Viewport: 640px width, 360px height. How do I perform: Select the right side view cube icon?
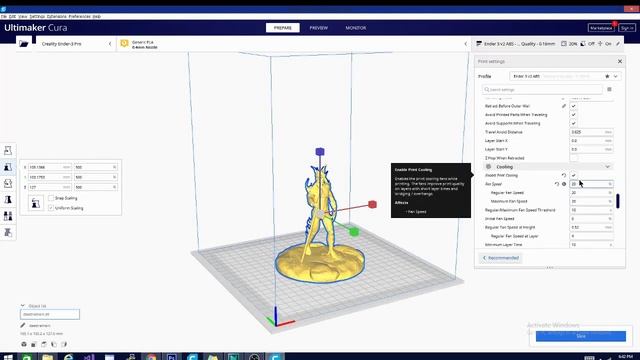tap(64, 344)
